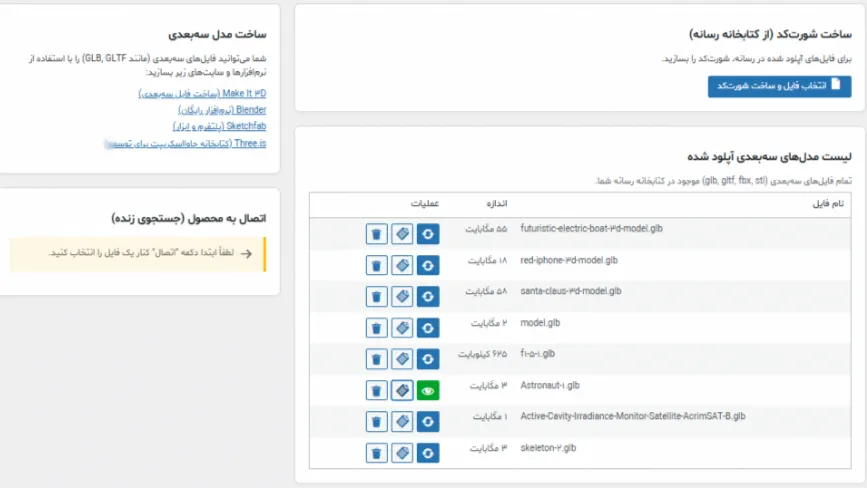Click file name Active-Cavity-Irradiance-Monitor-Satellite-AcrimSAT-B.glb
The width and height of the screenshot is (867, 488).
(x=633, y=416)
